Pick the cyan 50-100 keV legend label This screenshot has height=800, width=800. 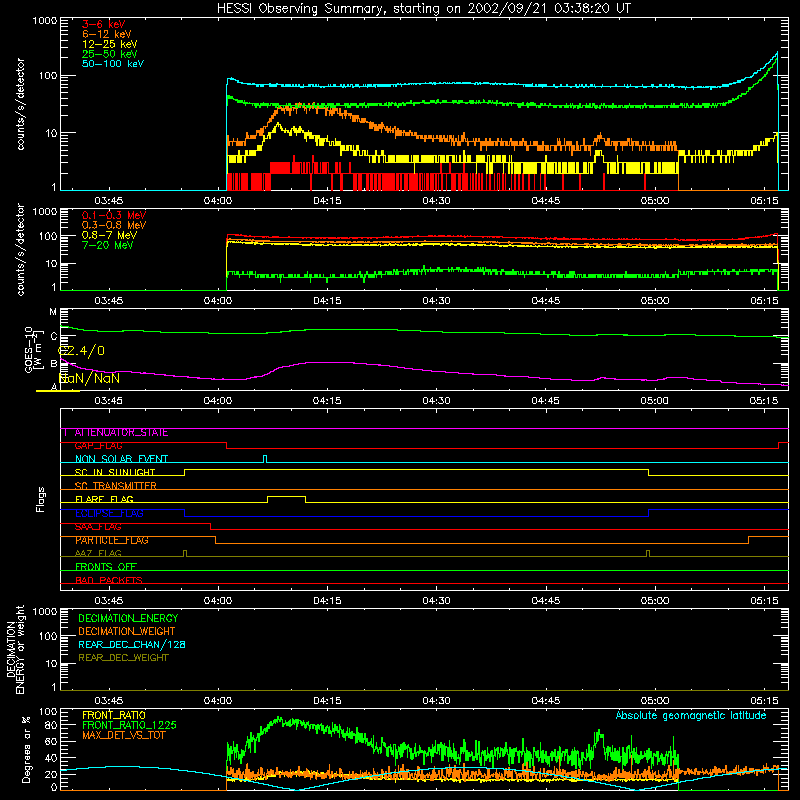point(113,64)
